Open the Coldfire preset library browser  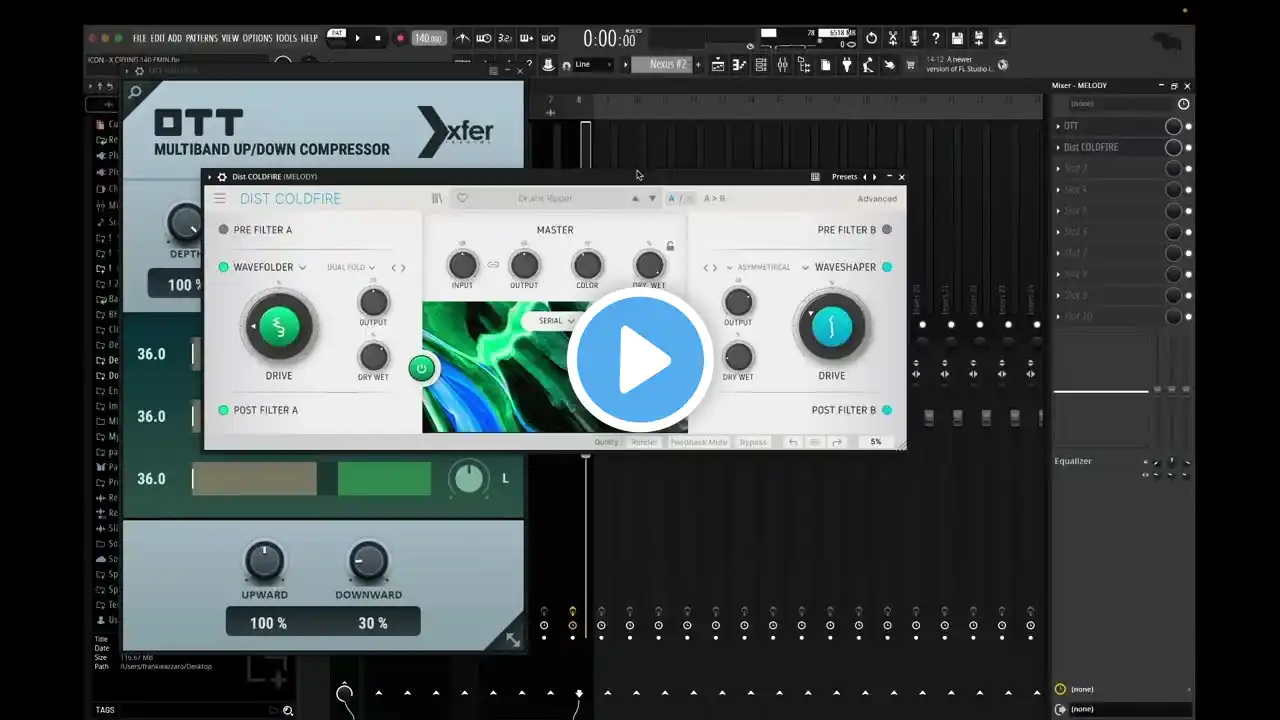tap(437, 199)
